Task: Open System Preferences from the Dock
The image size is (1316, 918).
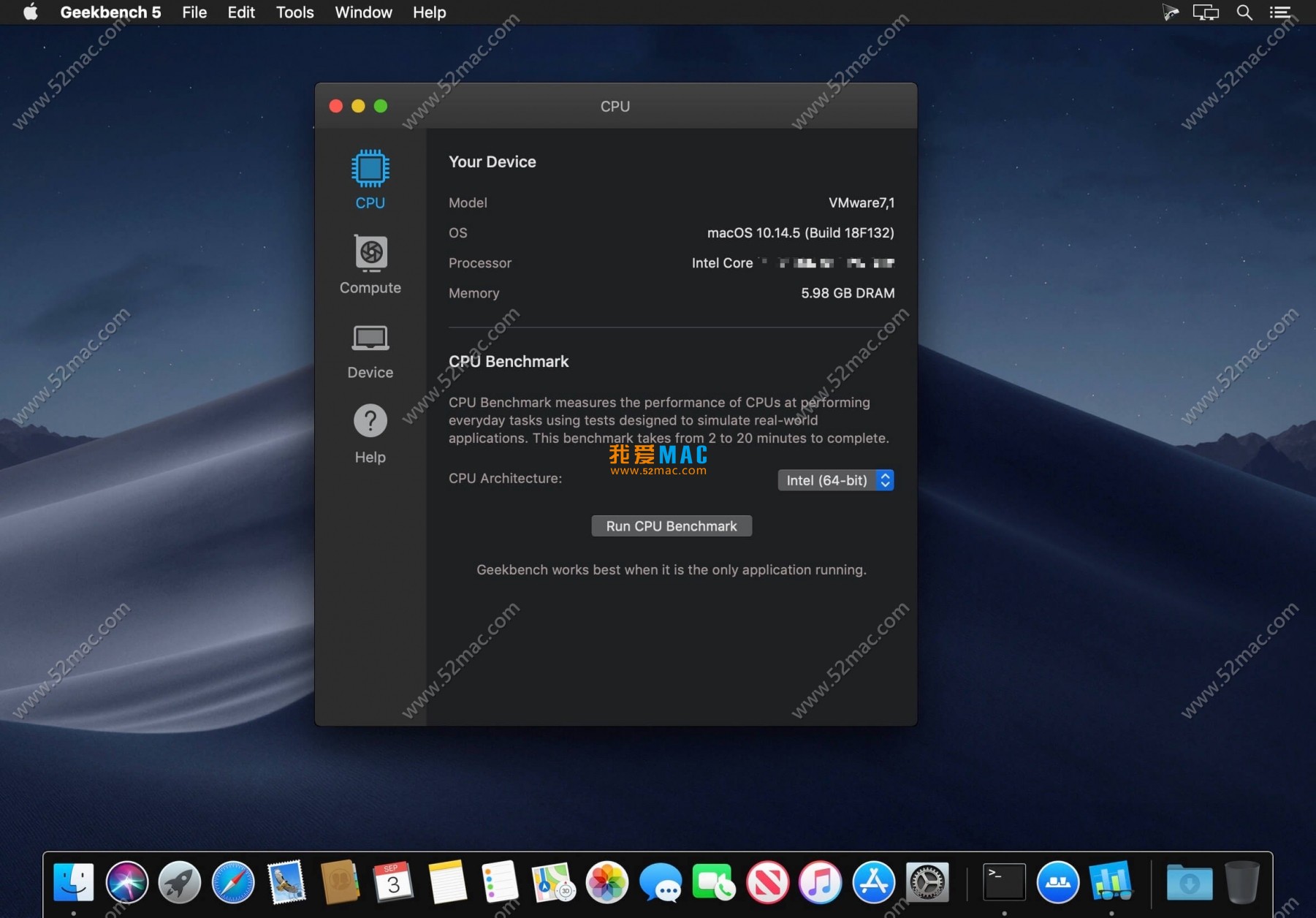Action: click(x=927, y=882)
